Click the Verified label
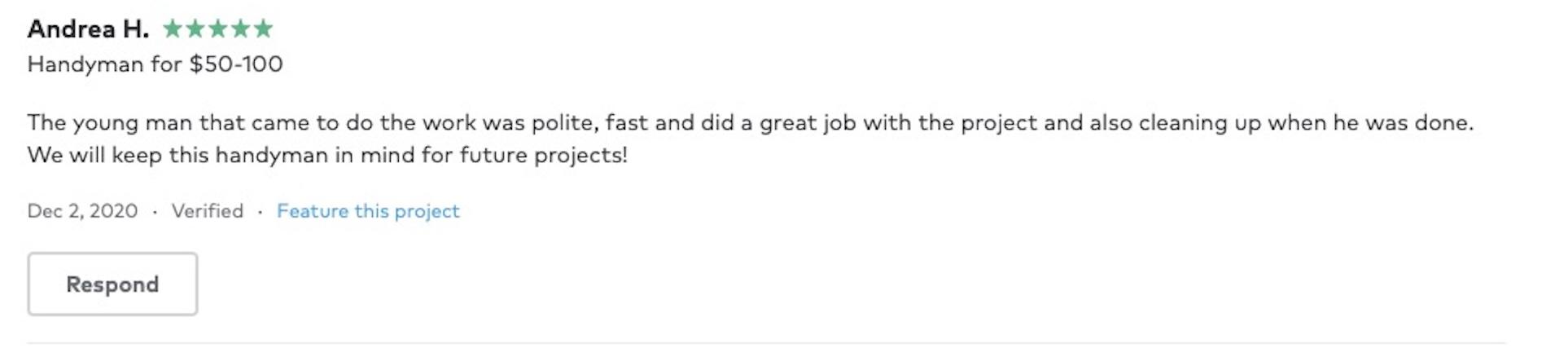The width and height of the screenshot is (1568, 357). 207,211
